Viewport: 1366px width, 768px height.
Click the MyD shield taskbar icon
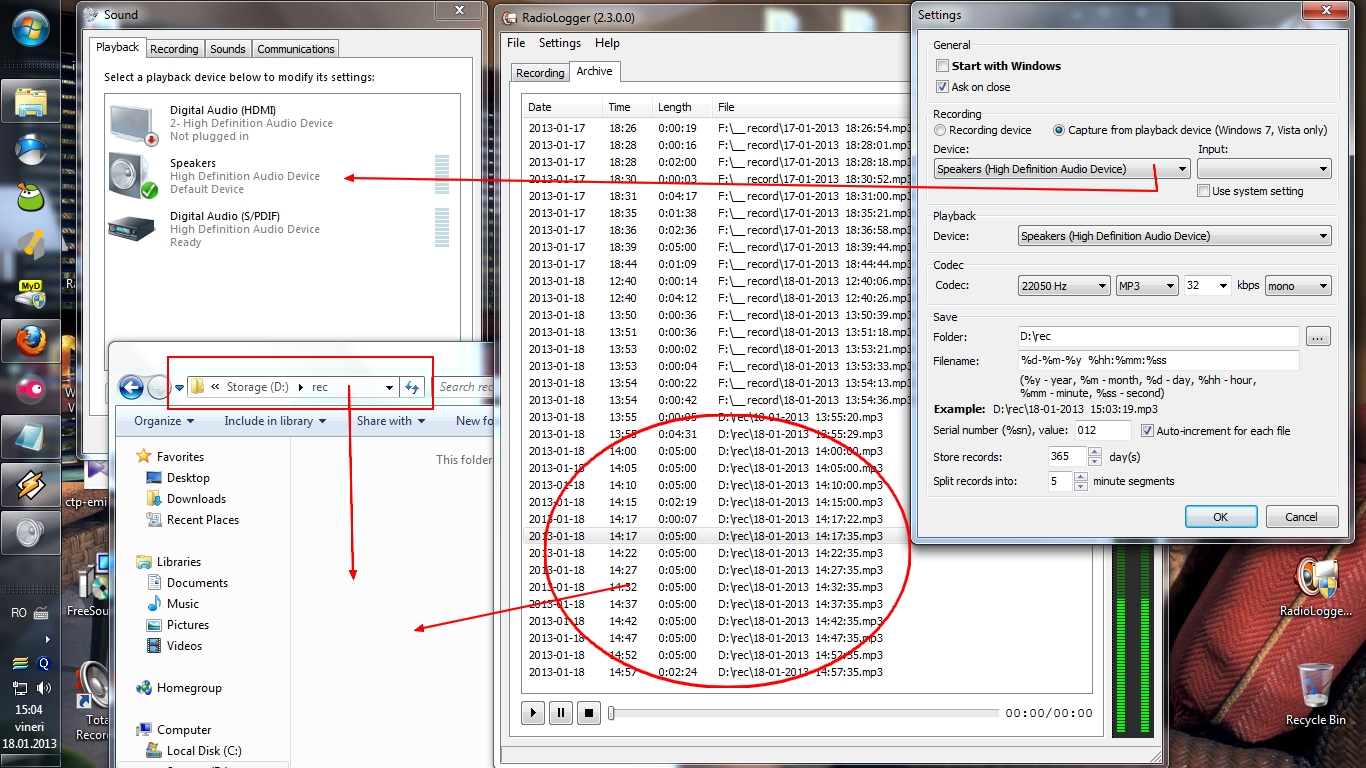pyautogui.click(x=32, y=293)
